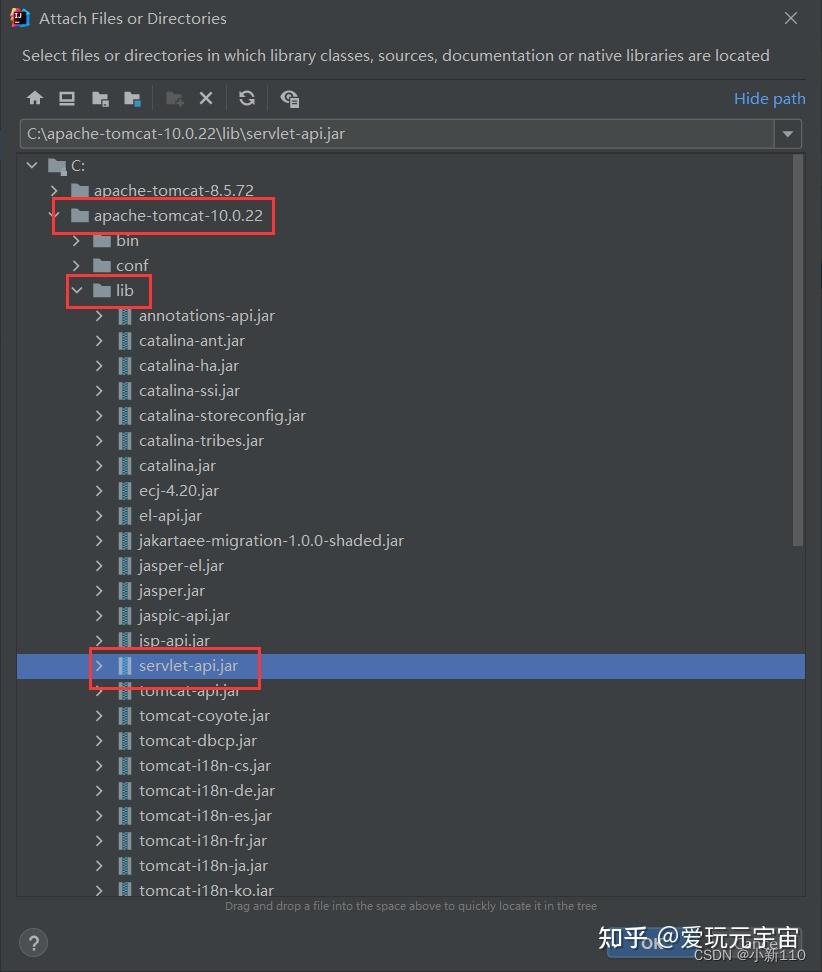
Task: Select the tomcat-dbcp.jar file
Action: [198, 740]
